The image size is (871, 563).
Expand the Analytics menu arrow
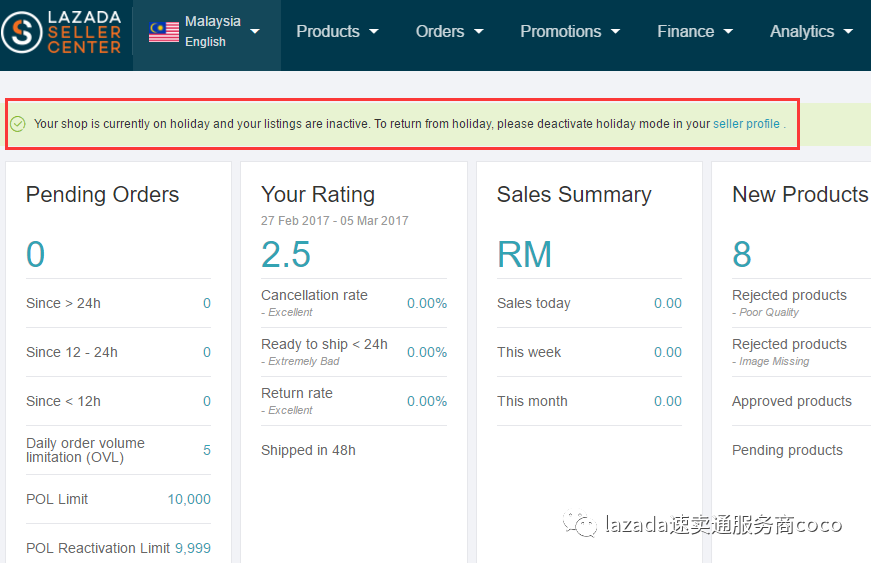coord(848,32)
